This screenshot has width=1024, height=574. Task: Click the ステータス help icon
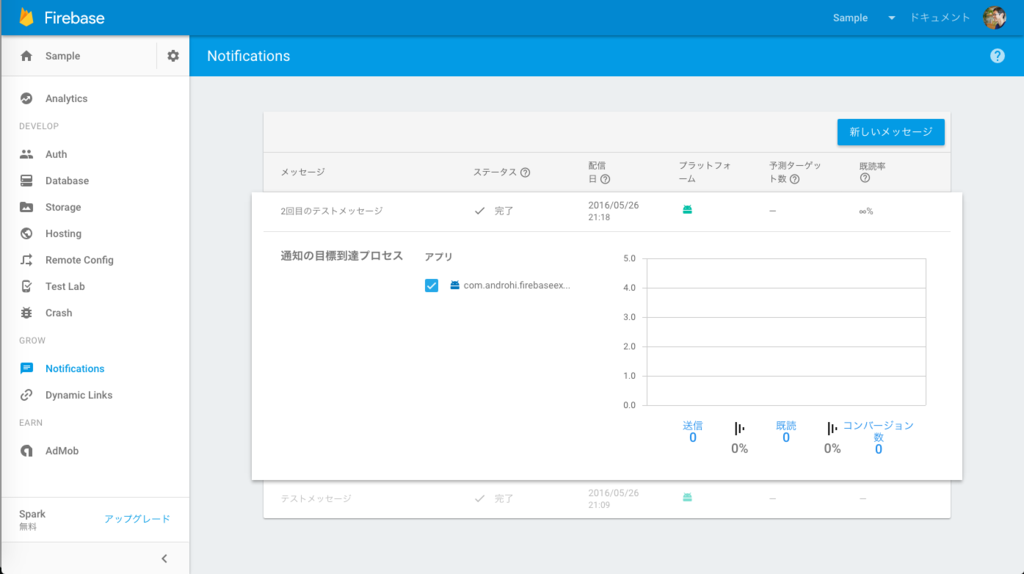click(525, 172)
